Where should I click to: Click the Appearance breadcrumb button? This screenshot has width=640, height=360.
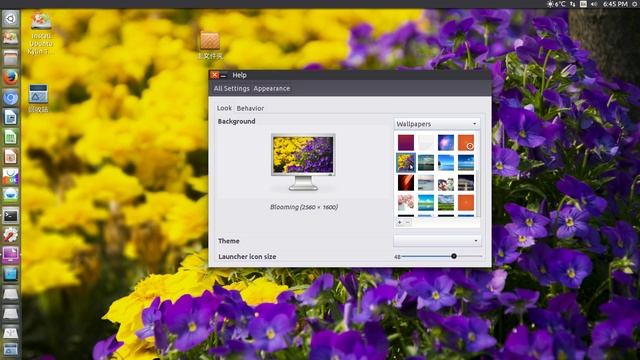272,89
